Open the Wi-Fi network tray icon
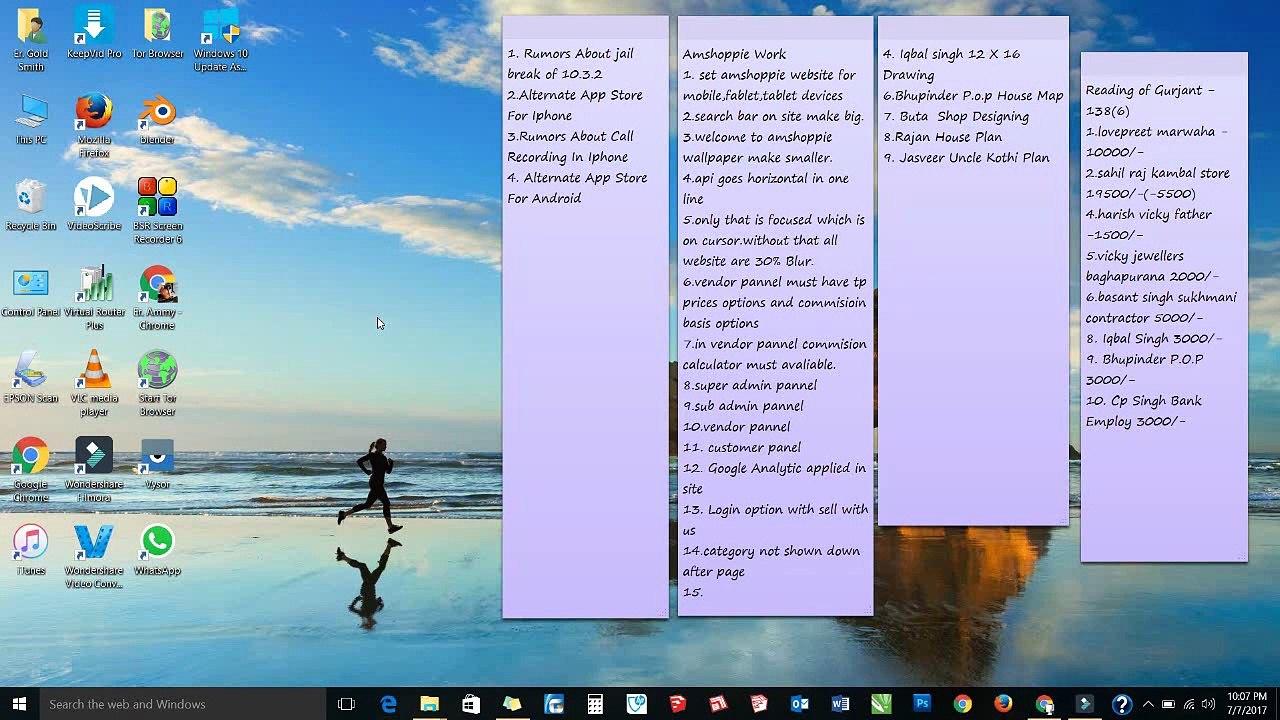 (x=1189, y=704)
